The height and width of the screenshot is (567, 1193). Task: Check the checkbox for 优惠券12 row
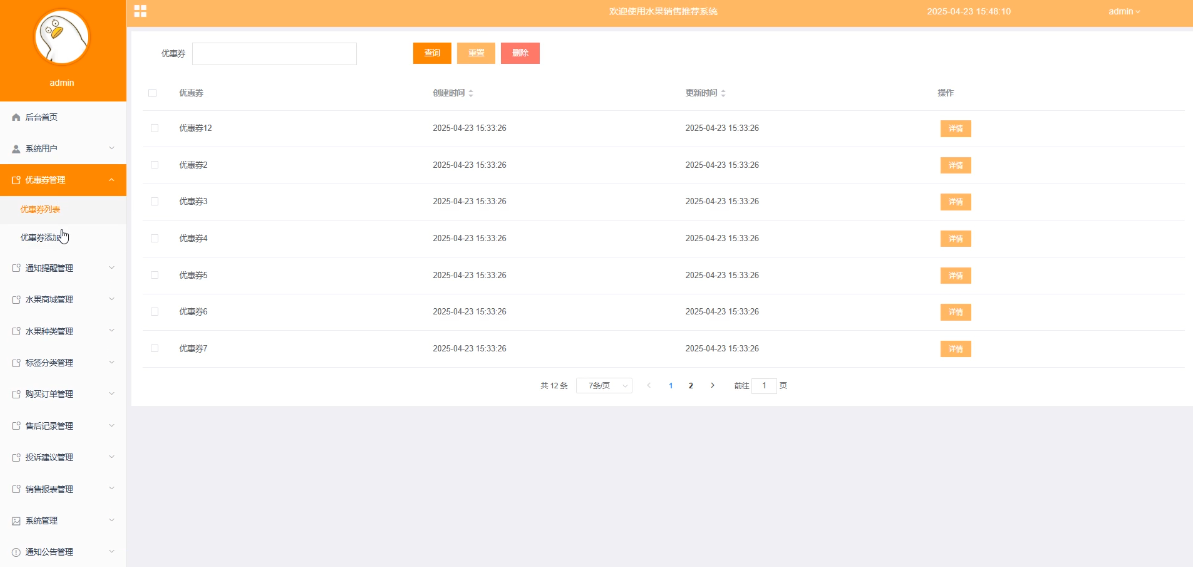154,128
